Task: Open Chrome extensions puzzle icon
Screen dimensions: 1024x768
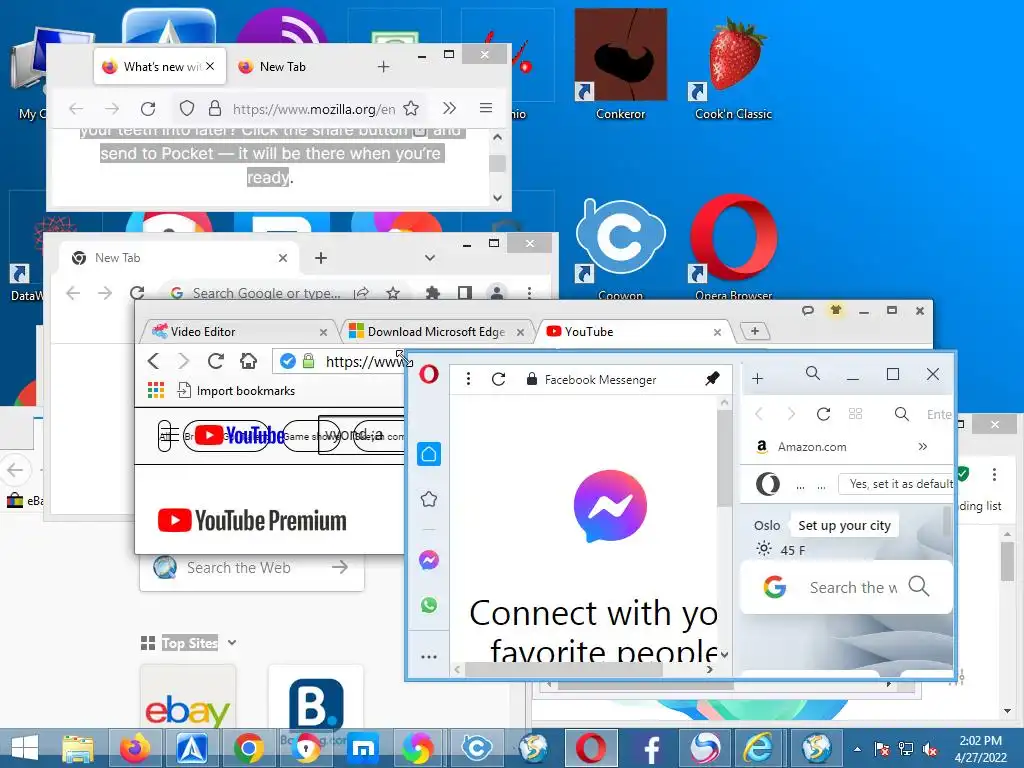Action: [x=433, y=293]
